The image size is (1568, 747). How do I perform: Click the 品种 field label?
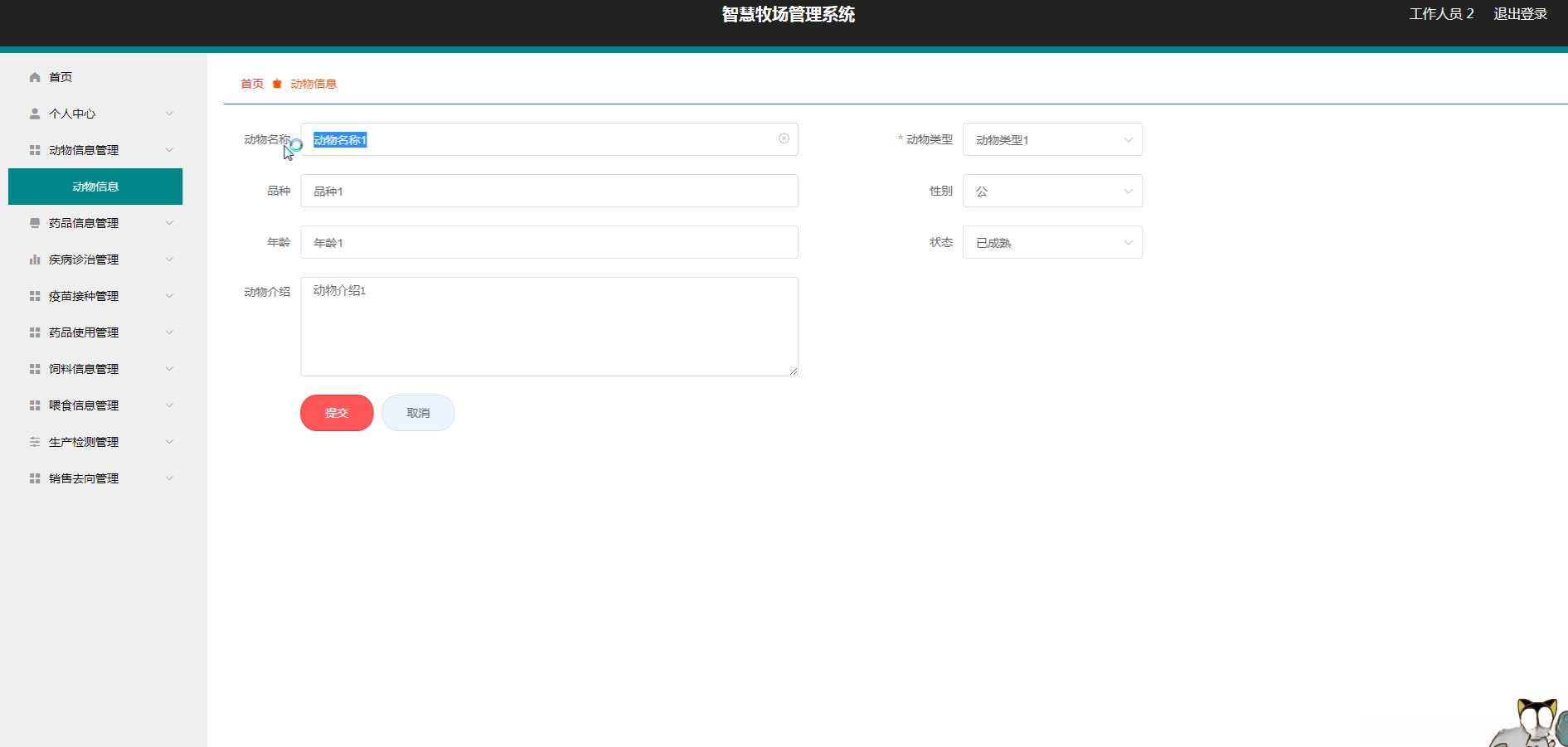coord(279,191)
